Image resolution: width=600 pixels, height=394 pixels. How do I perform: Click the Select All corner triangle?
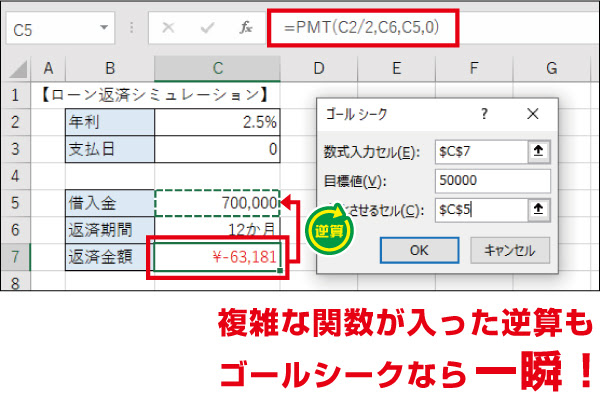pyautogui.click(x=18, y=70)
